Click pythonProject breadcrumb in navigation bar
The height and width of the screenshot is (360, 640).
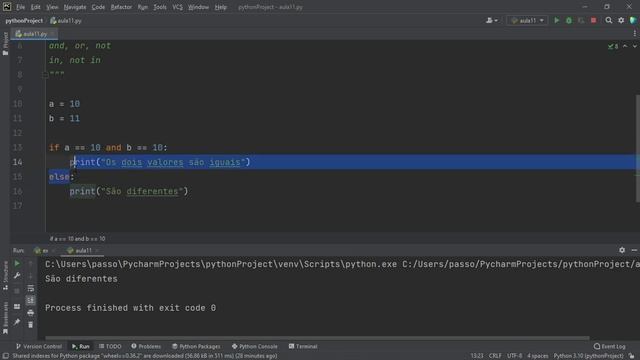click(x=24, y=20)
